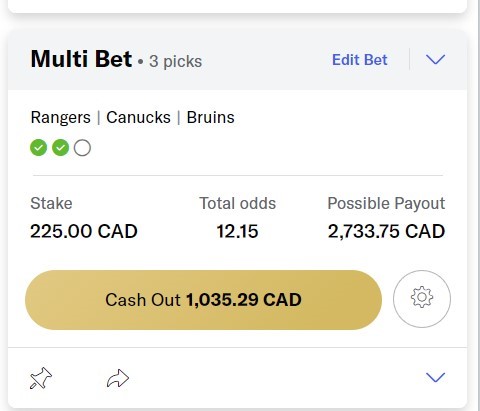Collapse the Multi Bet header chevron
This screenshot has height=411, width=480.
coord(435,60)
